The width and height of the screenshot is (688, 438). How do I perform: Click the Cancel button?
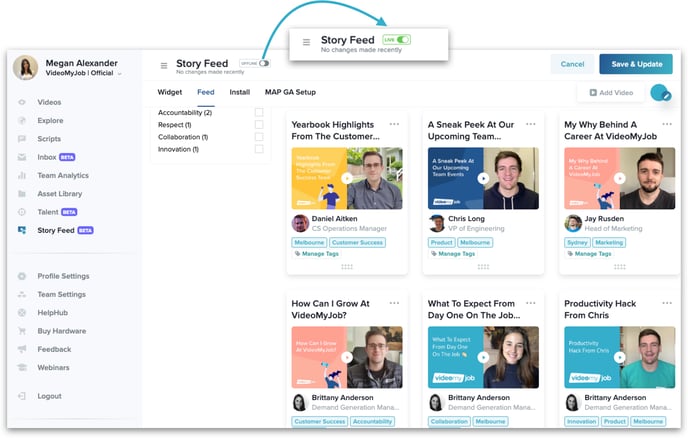572,64
